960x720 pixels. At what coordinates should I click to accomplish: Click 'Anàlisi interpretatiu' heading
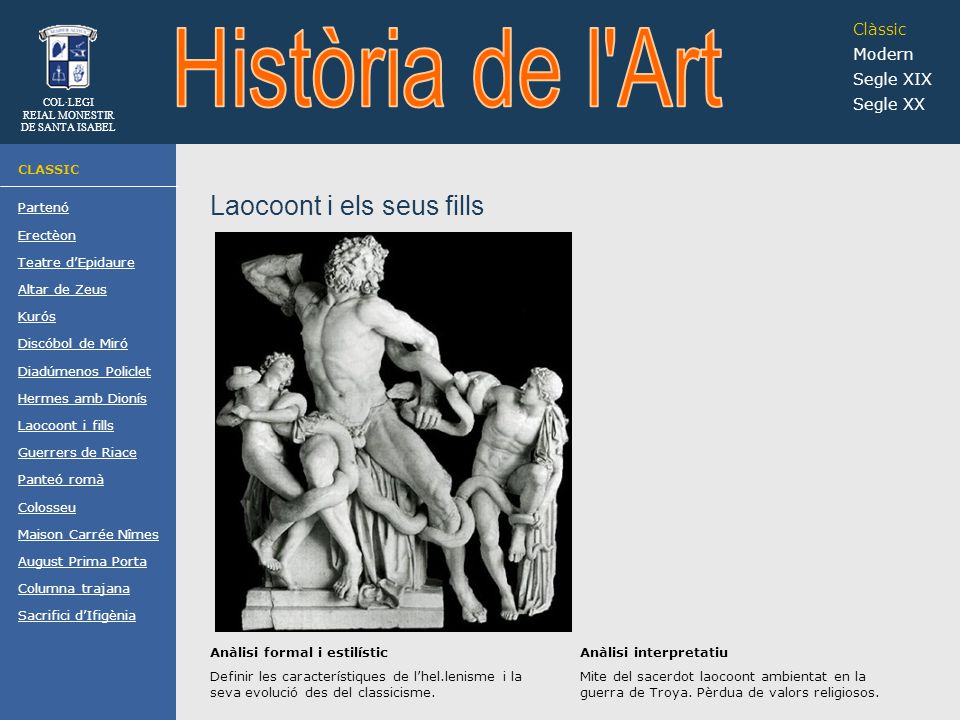click(x=654, y=653)
